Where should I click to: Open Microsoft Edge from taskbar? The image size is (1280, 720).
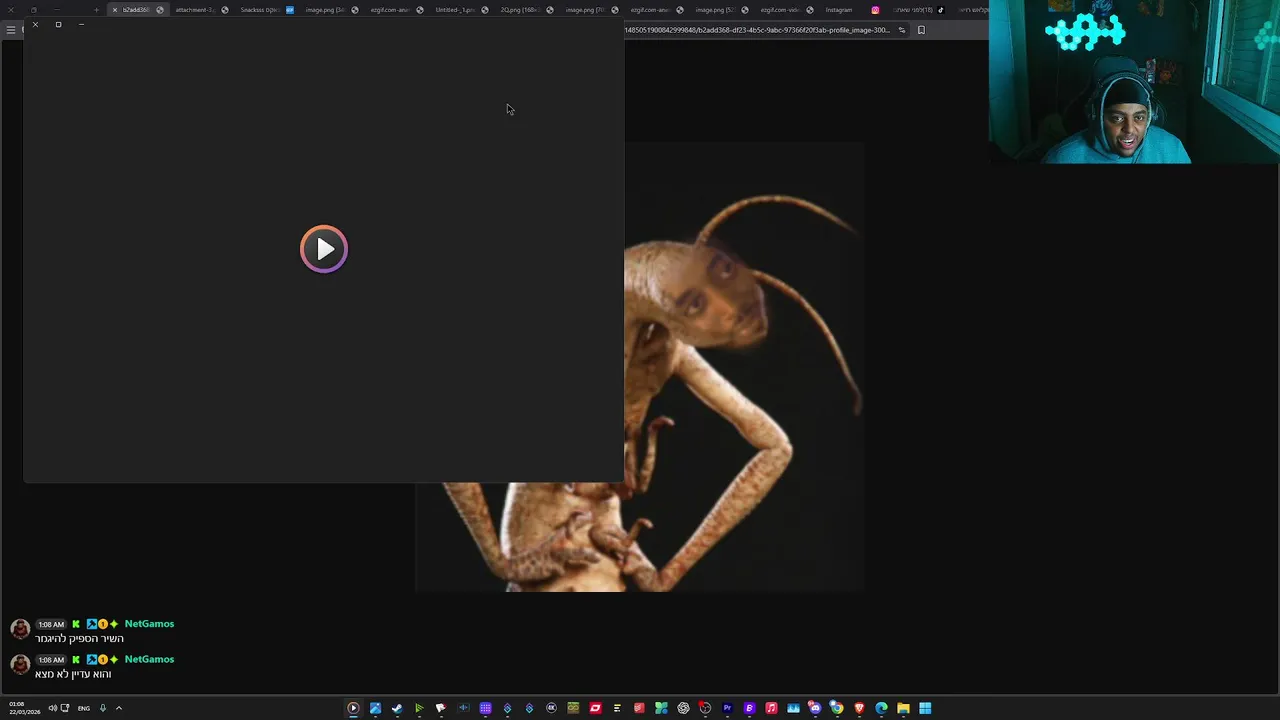click(881, 708)
